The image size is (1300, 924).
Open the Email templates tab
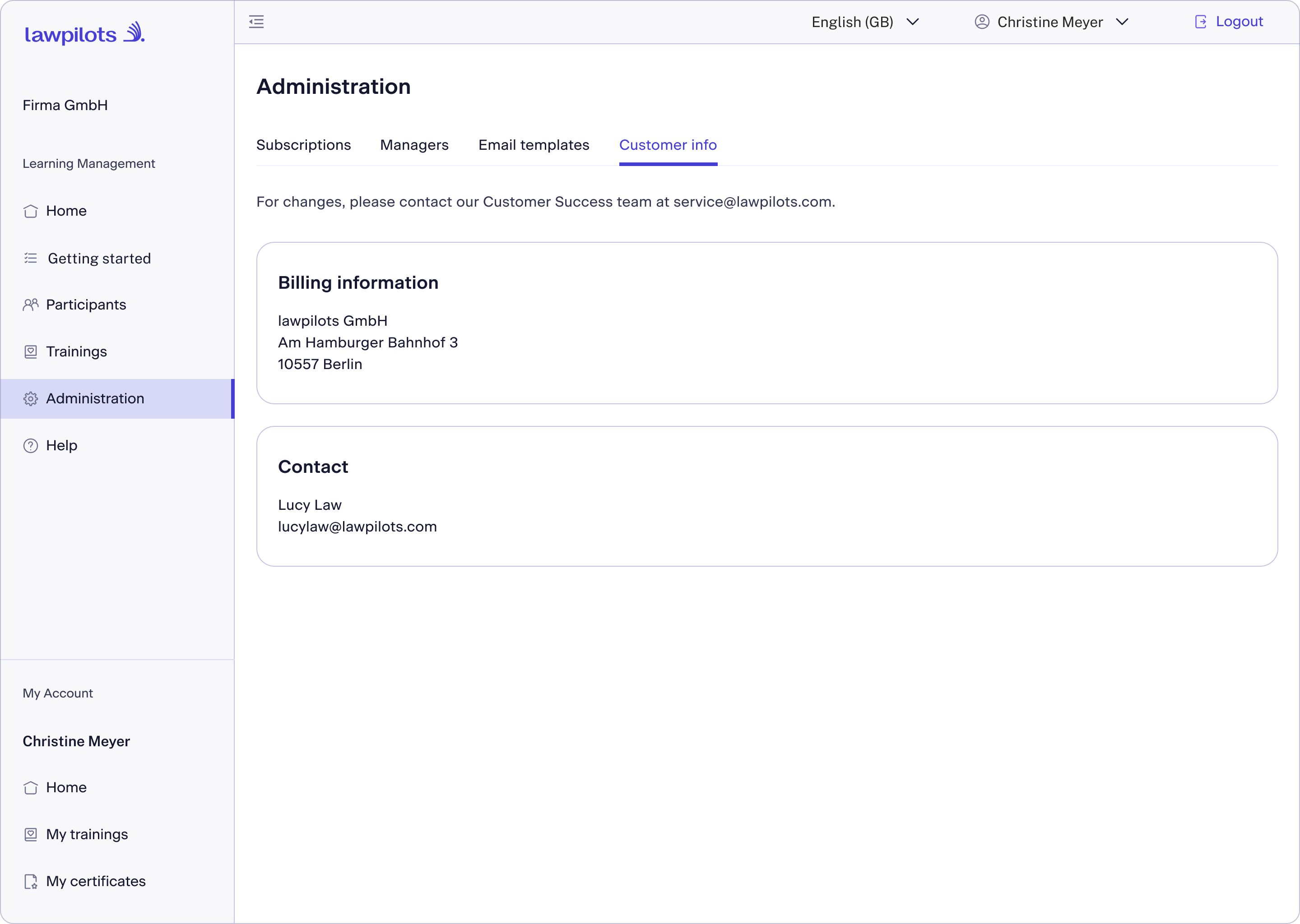coord(534,145)
